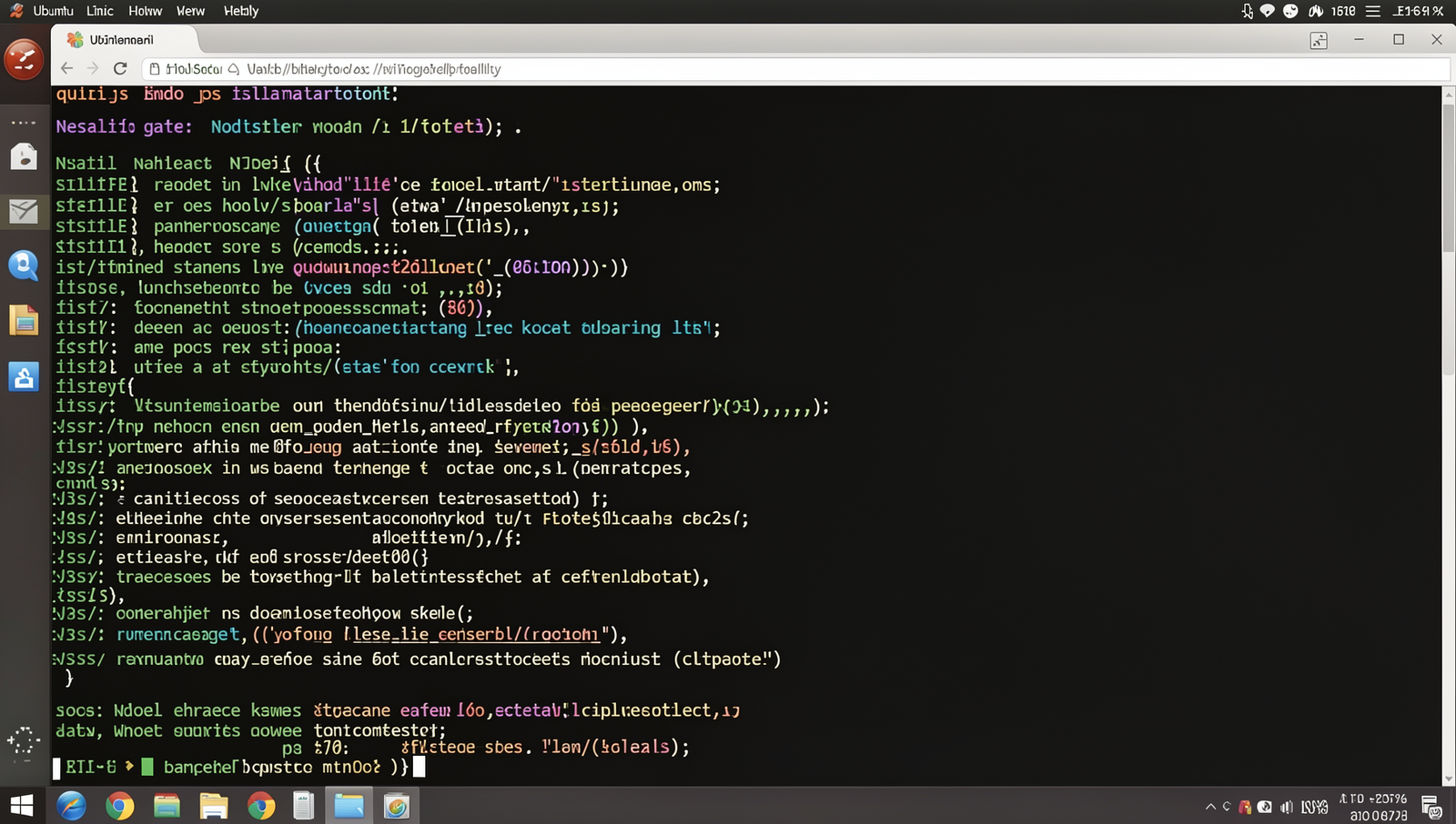Click the hamburger menu icon in the top bar

tap(1373, 11)
